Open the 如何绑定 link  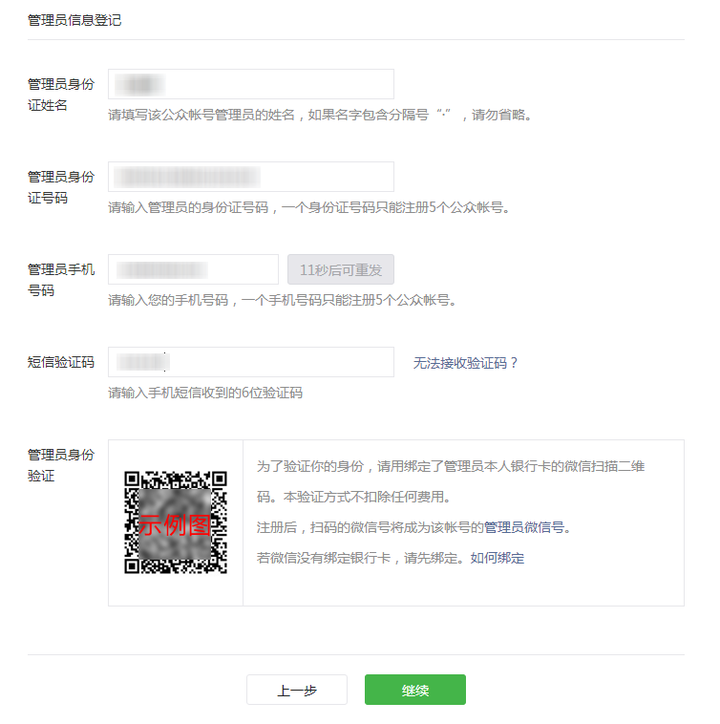[497, 558]
